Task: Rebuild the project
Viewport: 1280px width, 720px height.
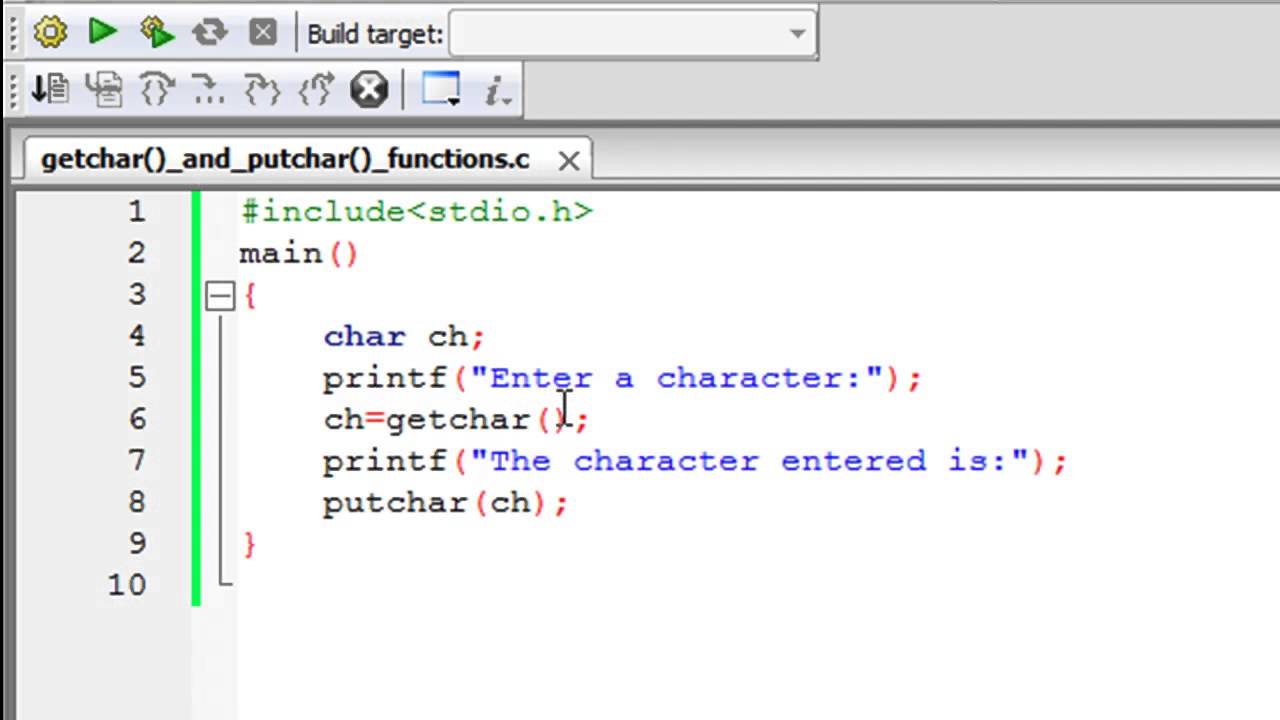Action: (x=209, y=32)
